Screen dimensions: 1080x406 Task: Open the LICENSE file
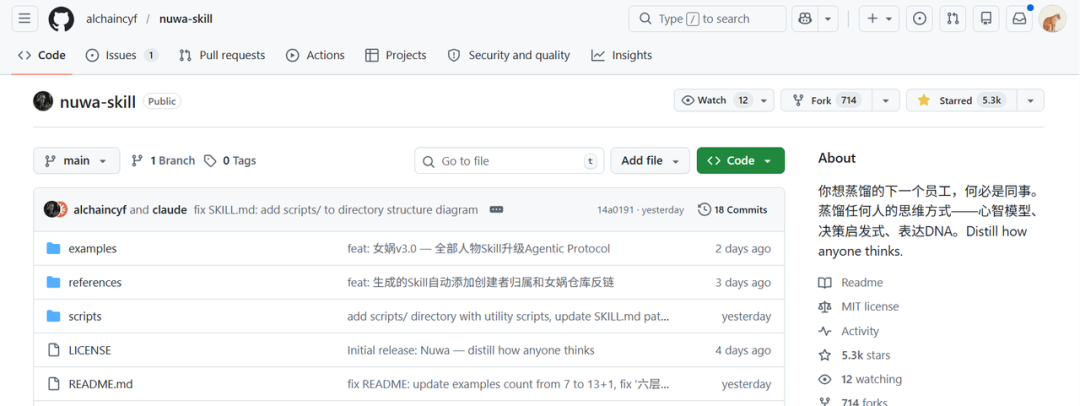[x=90, y=350]
